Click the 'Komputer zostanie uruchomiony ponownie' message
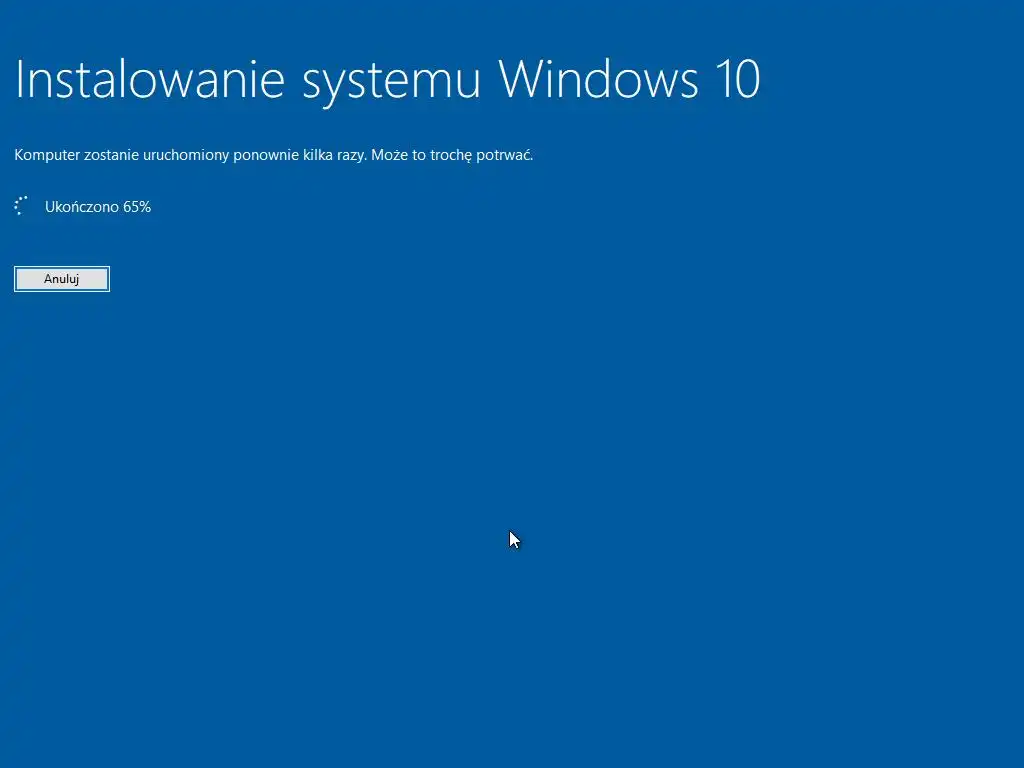This screenshot has height=768, width=1024. pyautogui.click(x=274, y=155)
